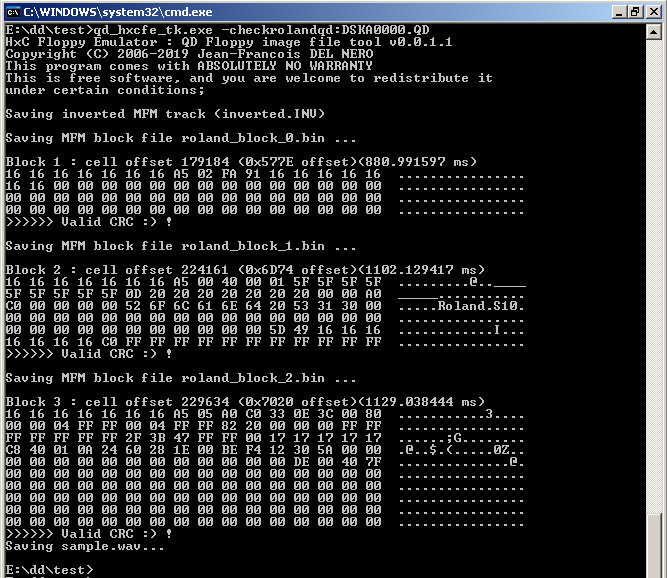Click the hex row containing 5D 49 16 16 16

point(265,330)
